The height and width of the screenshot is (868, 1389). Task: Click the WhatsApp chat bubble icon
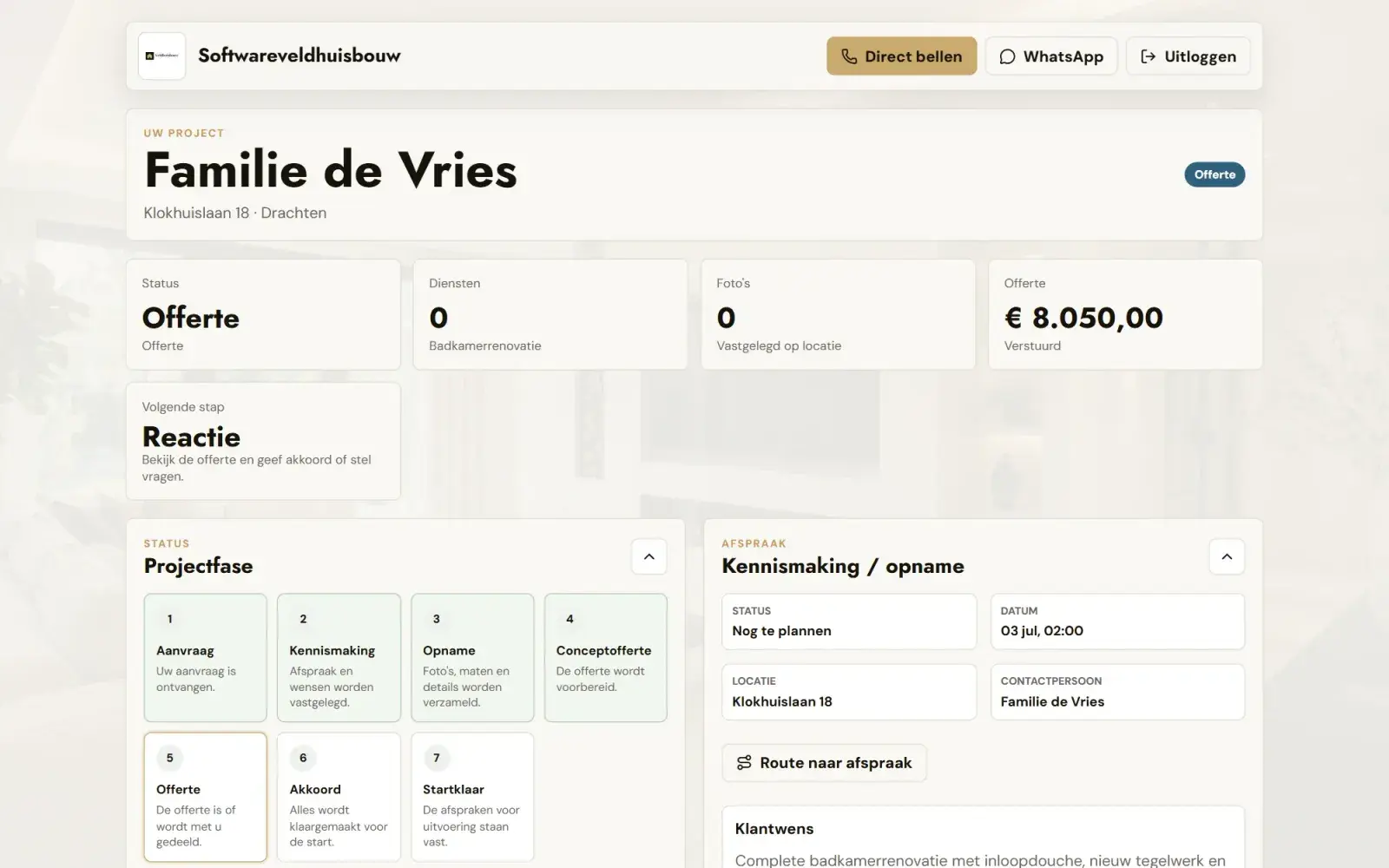coord(1007,56)
